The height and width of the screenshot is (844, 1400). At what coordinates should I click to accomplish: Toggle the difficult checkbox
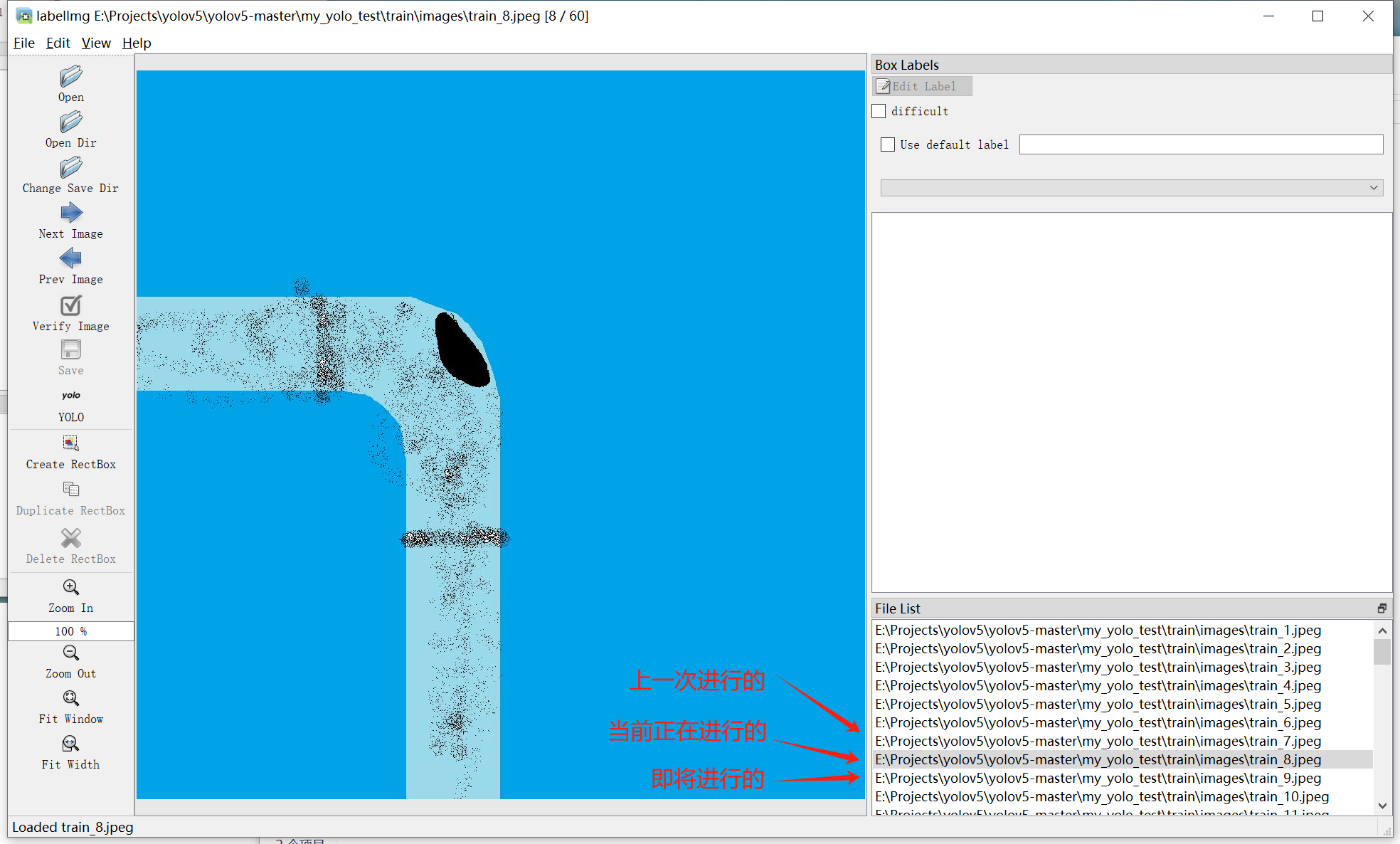pyautogui.click(x=879, y=111)
